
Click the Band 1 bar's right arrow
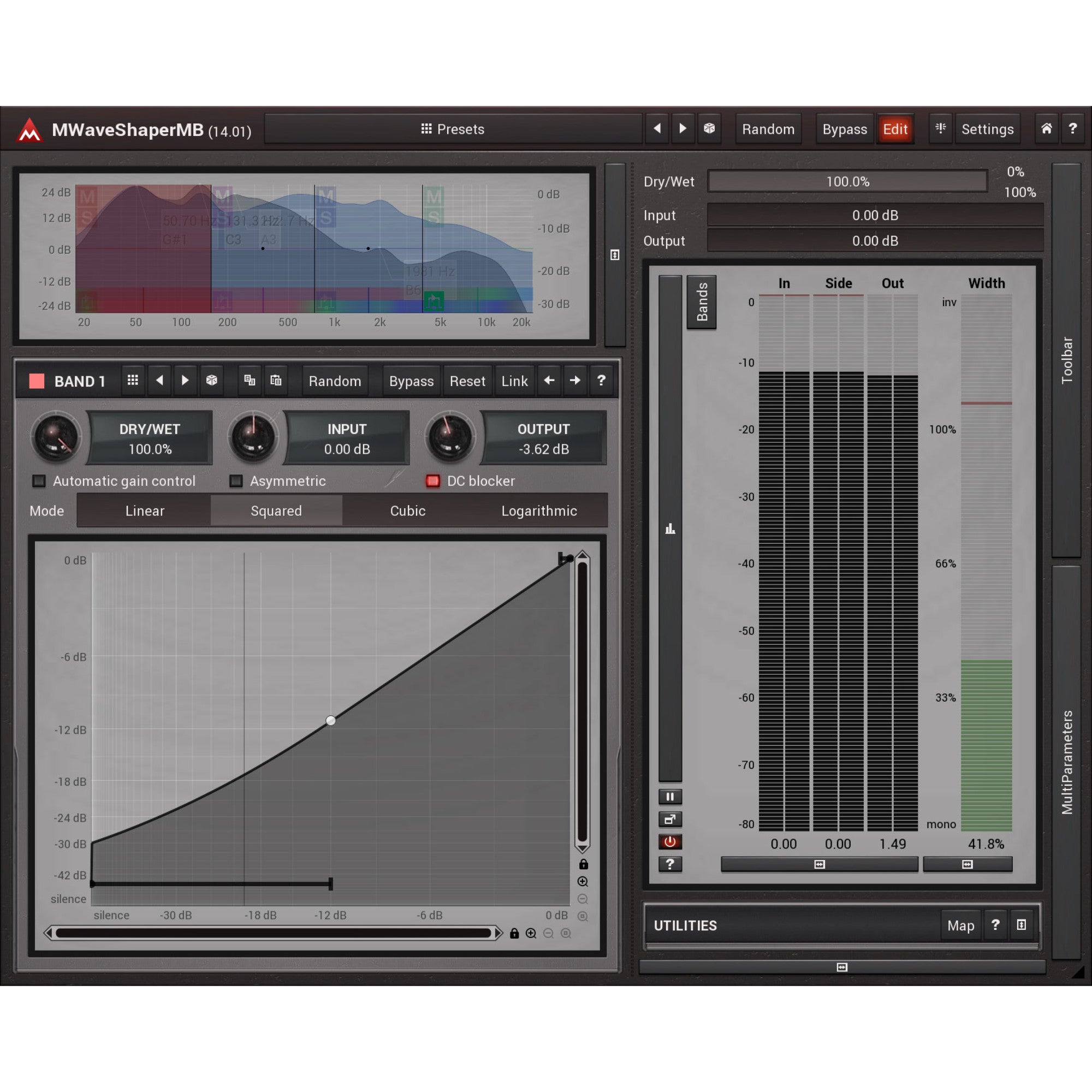tap(575, 381)
